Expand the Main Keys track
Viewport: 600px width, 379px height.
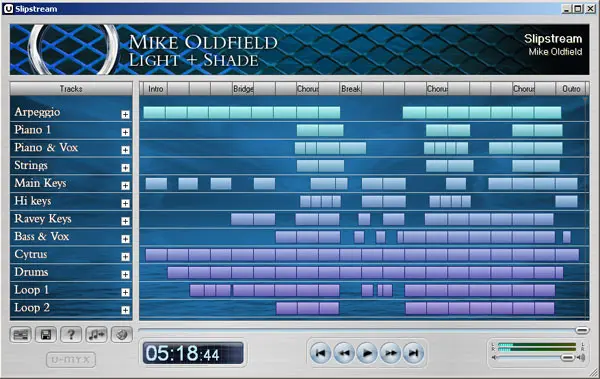125,186
